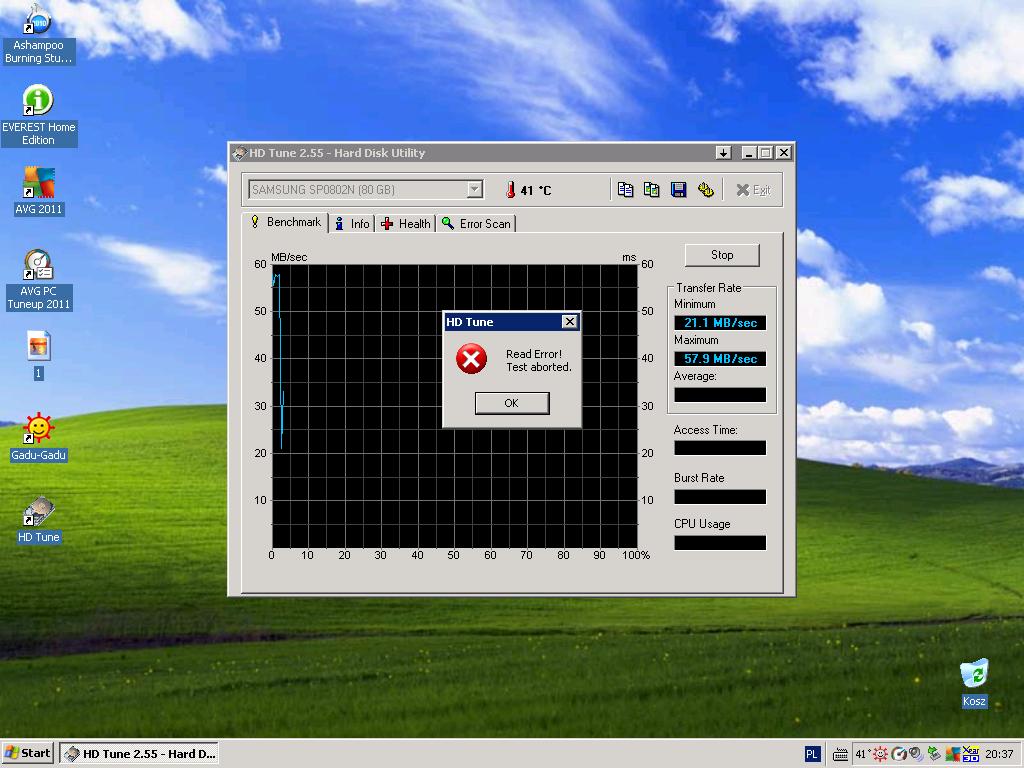The height and width of the screenshot is (768, 1024).
Task: Close the HD Tune error dialog
Action: [569, 321]
